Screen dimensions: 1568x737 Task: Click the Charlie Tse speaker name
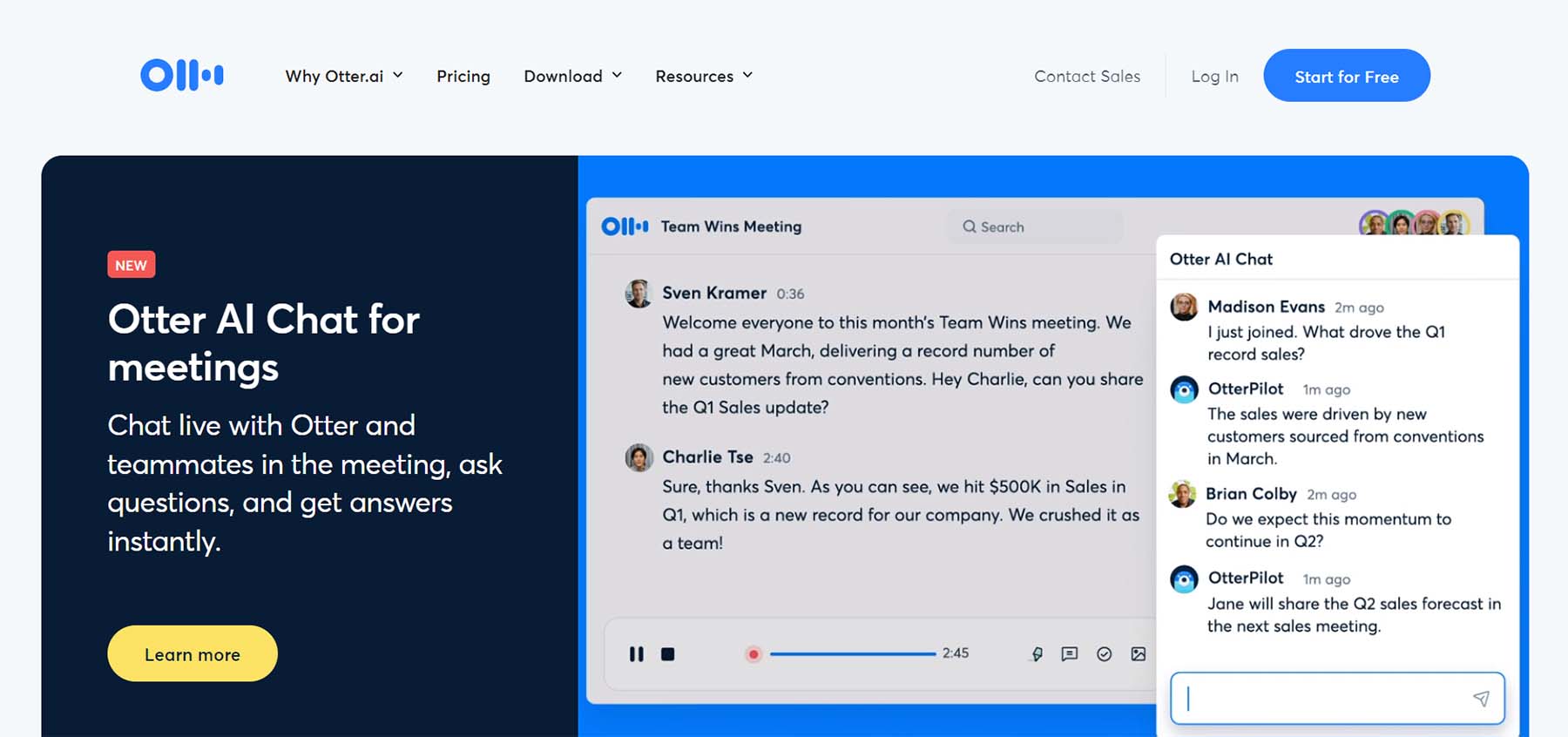[707, 456]
